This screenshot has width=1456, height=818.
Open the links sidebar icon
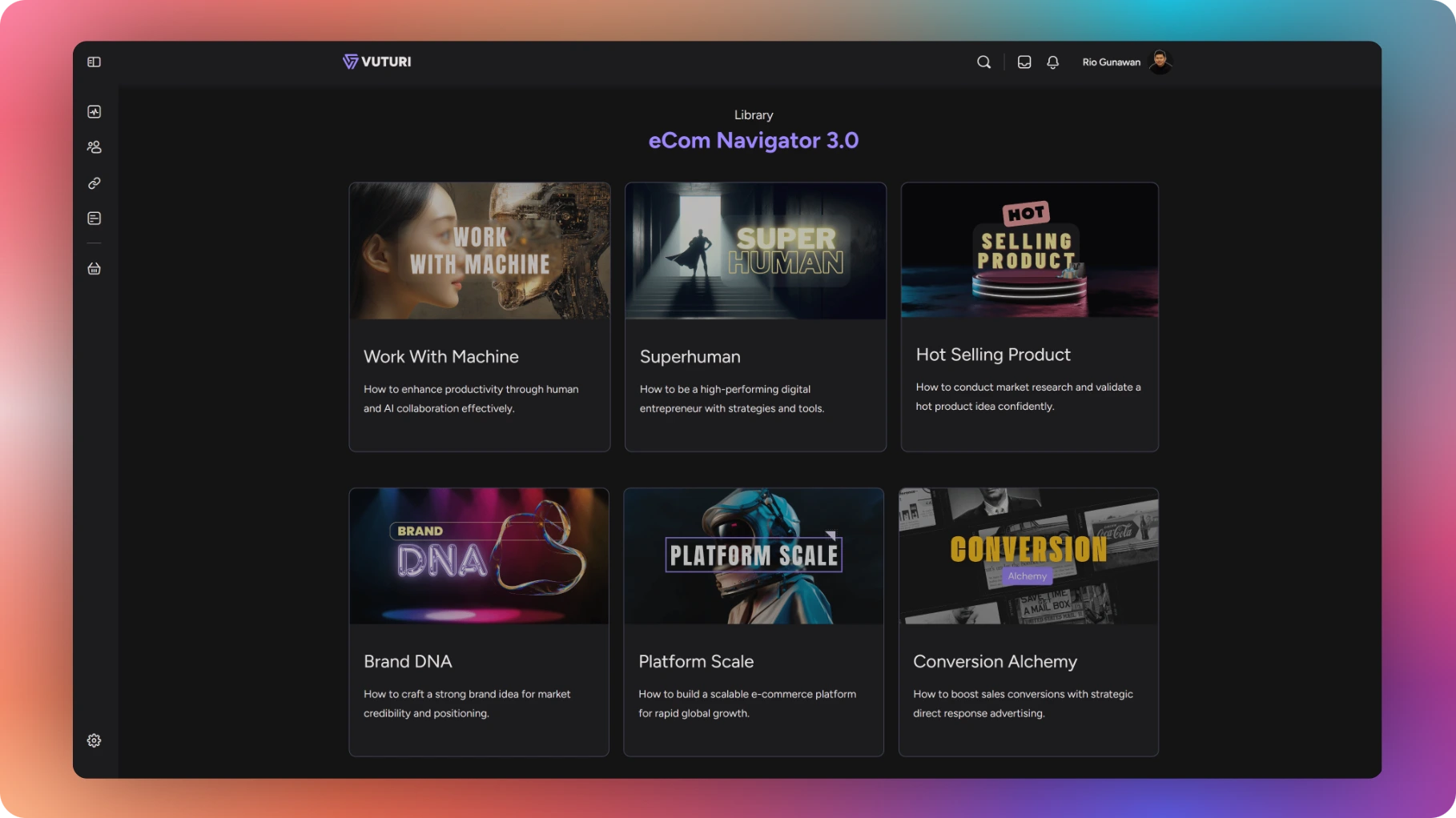tap(94, 183)
